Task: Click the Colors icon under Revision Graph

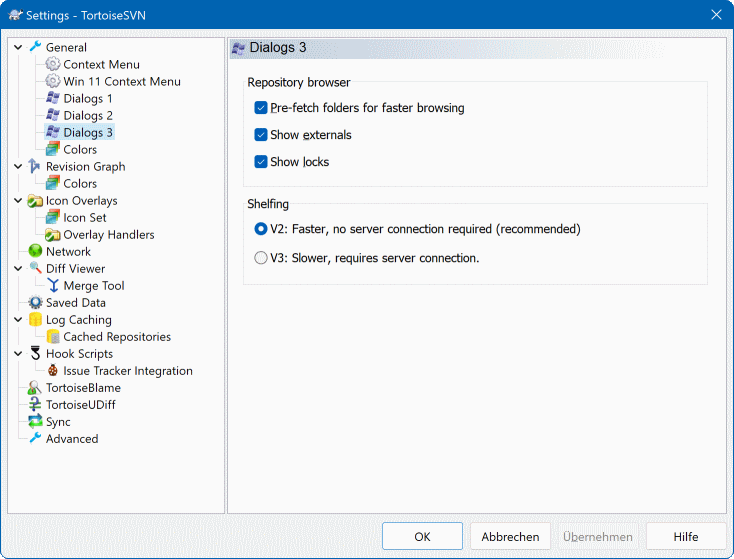Action: tap(53, 183)
